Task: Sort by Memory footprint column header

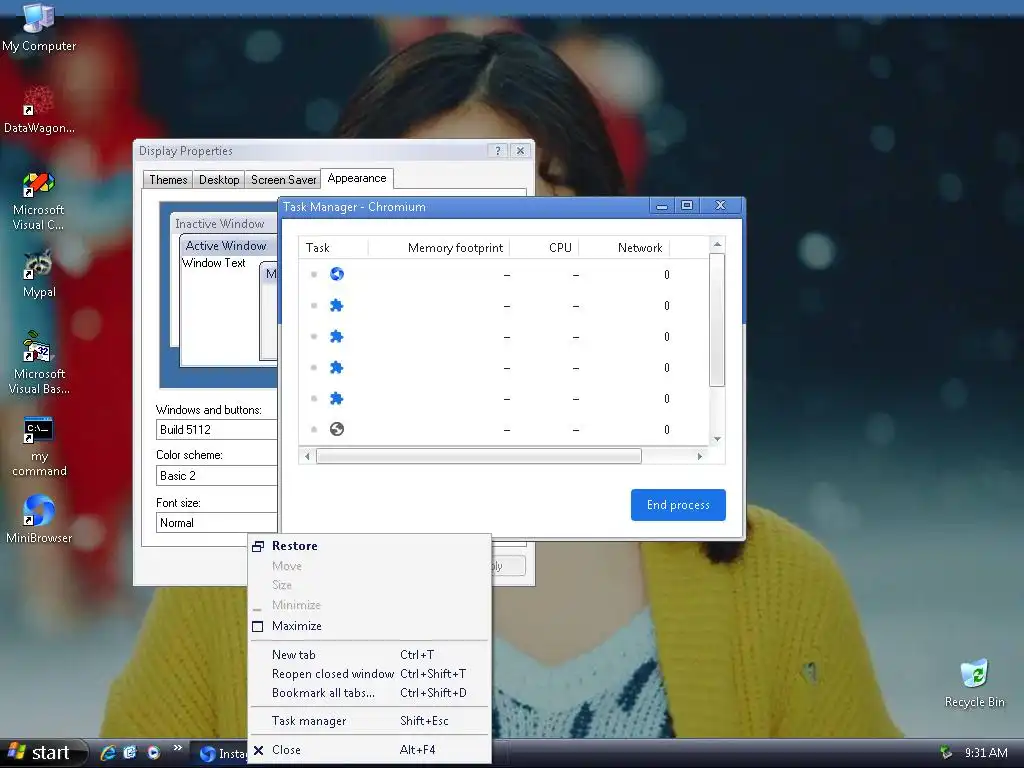Action: pos(439,248)
